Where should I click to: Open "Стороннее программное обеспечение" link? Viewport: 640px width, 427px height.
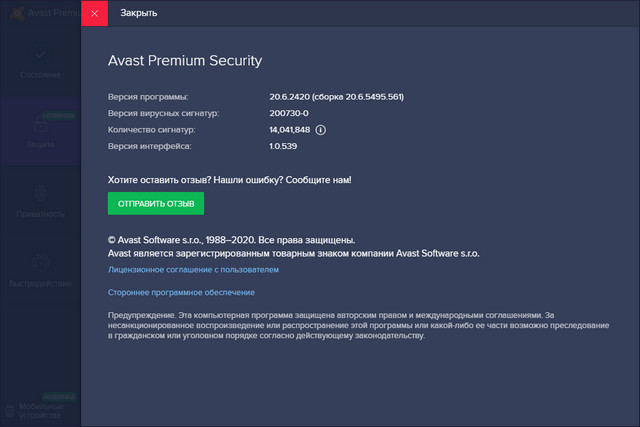tap(181, 292)
